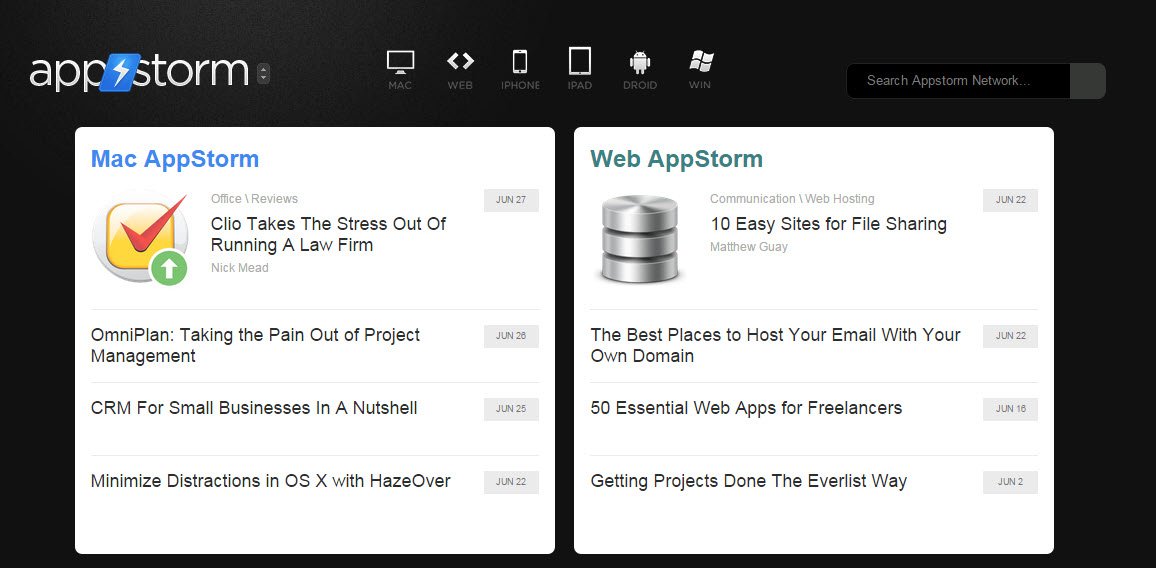Screen dimensions: 1156x568
Task: Click the Mac monitor icon in navigation
Action: tap(400, 64)
